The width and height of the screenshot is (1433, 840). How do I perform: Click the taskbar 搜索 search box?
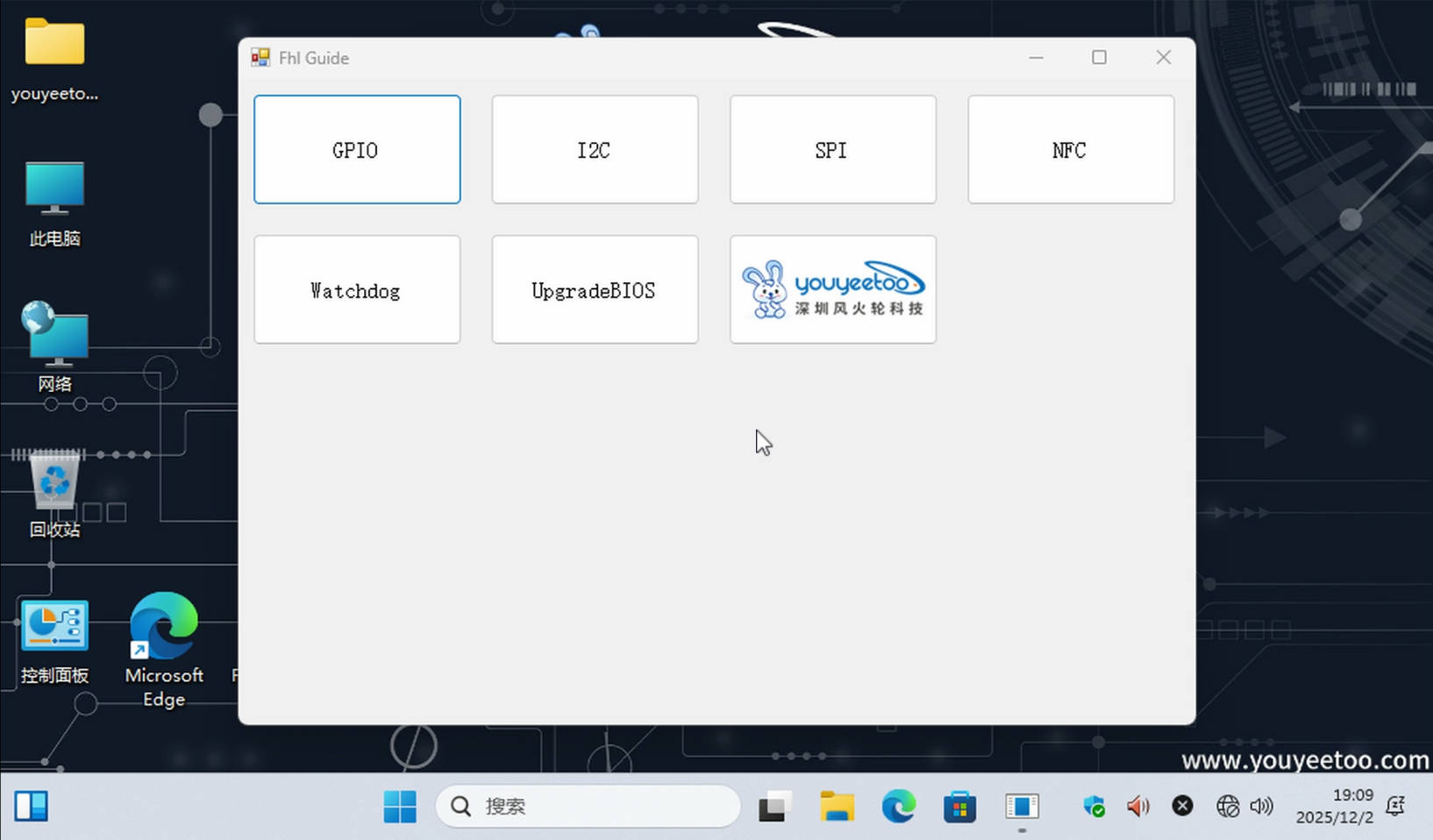[x=588, y=807]
